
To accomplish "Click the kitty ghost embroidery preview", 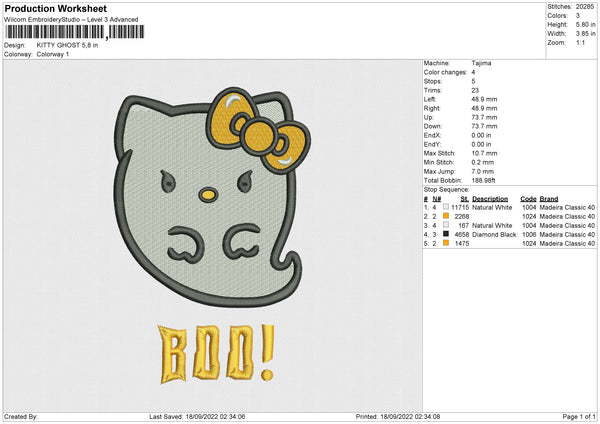I will [212, 197].
